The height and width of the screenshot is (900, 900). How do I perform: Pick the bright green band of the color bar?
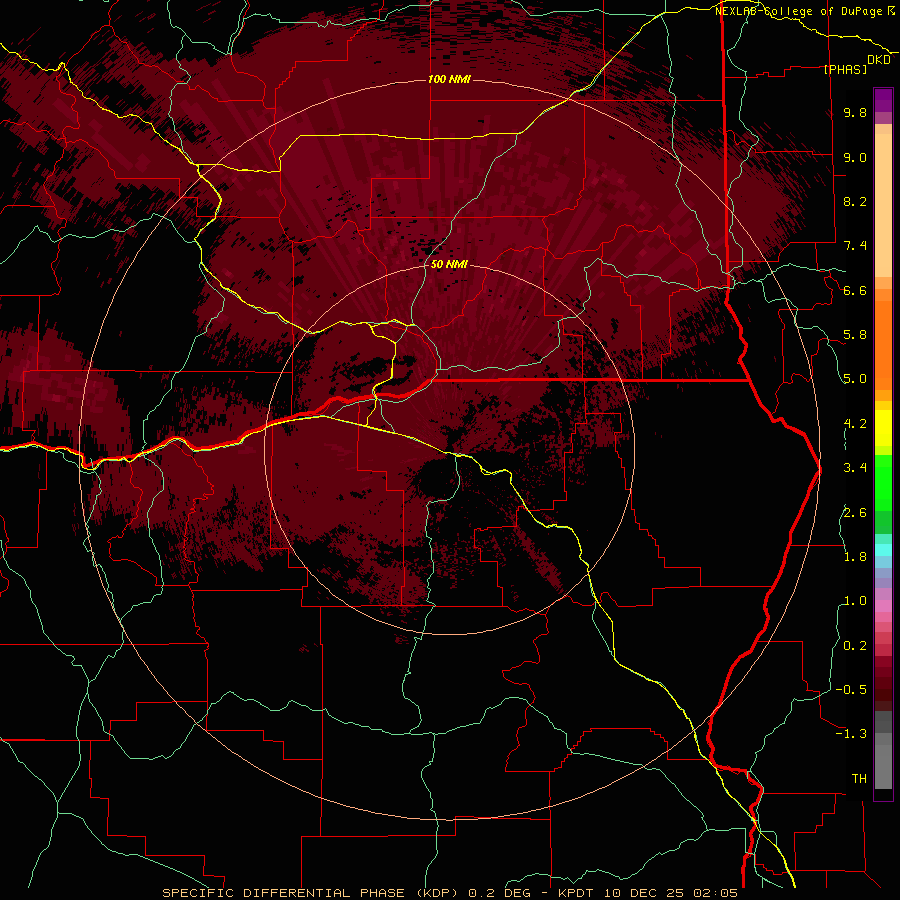[883, 482]
